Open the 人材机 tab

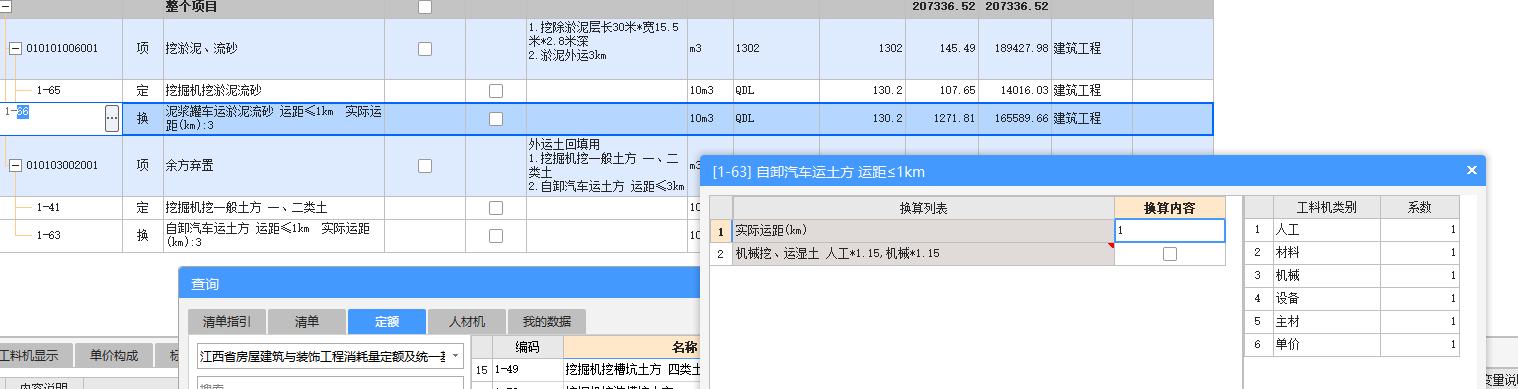click(466, 322)
